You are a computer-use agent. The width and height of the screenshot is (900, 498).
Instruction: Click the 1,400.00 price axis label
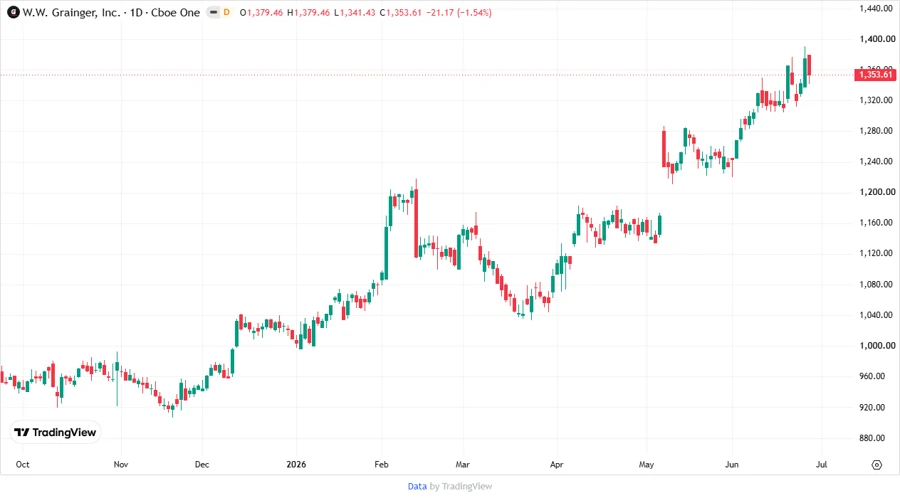877,39
